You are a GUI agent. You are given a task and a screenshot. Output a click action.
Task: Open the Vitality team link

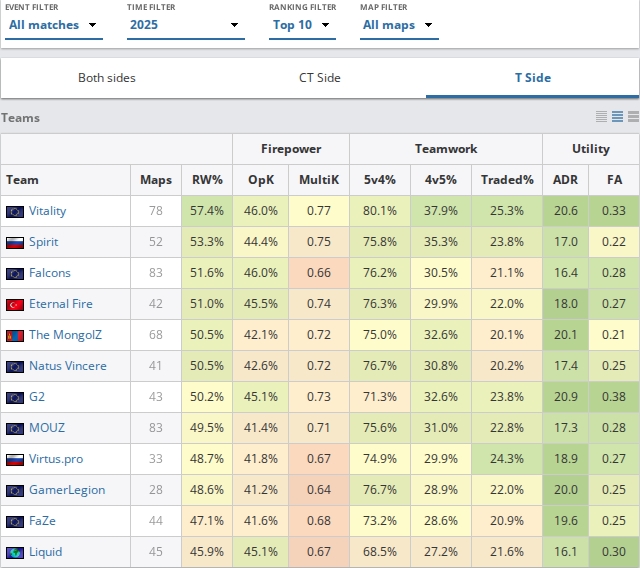pyautogui.click(x=47, y=211)
